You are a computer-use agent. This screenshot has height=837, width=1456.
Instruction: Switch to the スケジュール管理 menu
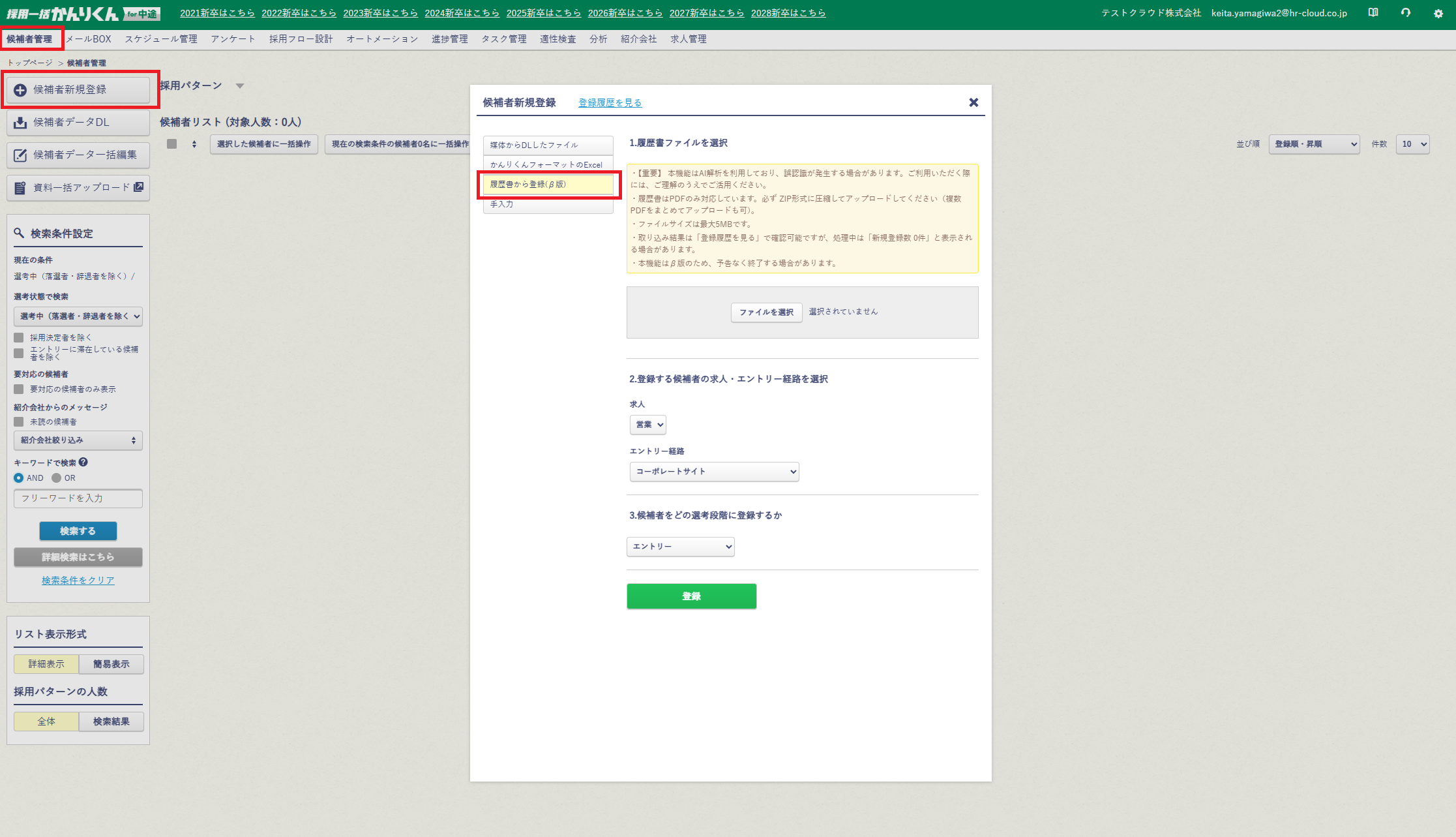coord(163,38)
